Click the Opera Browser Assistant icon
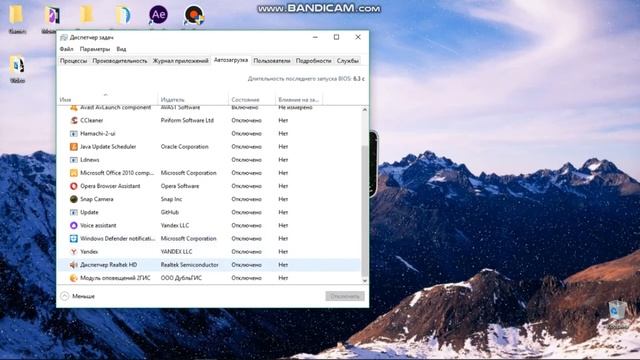This screenshot has width=640, height=360. pos(73,186)
